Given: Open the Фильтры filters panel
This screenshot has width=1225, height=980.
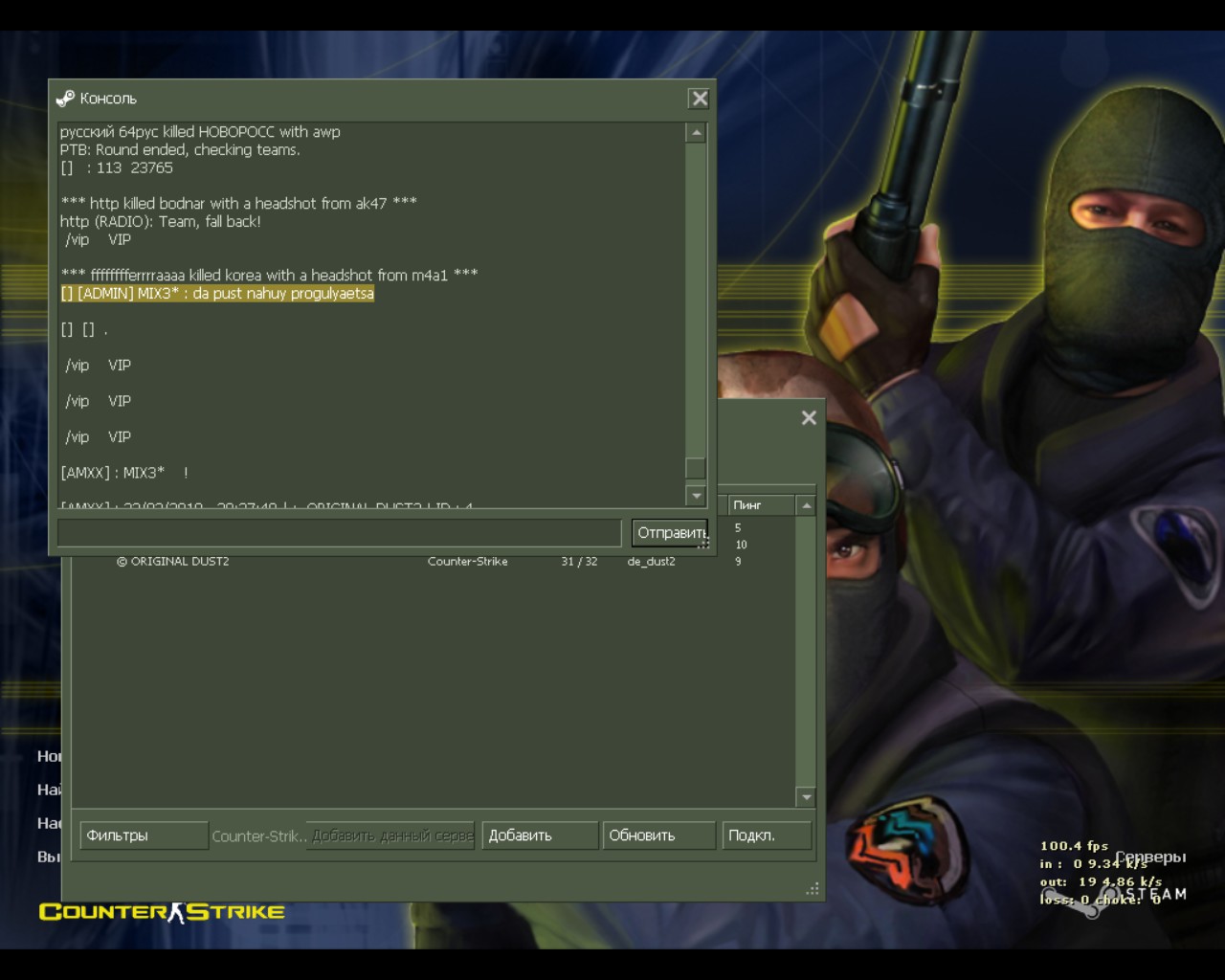Looking at the screenshot, I should click(x=144, y=835).
